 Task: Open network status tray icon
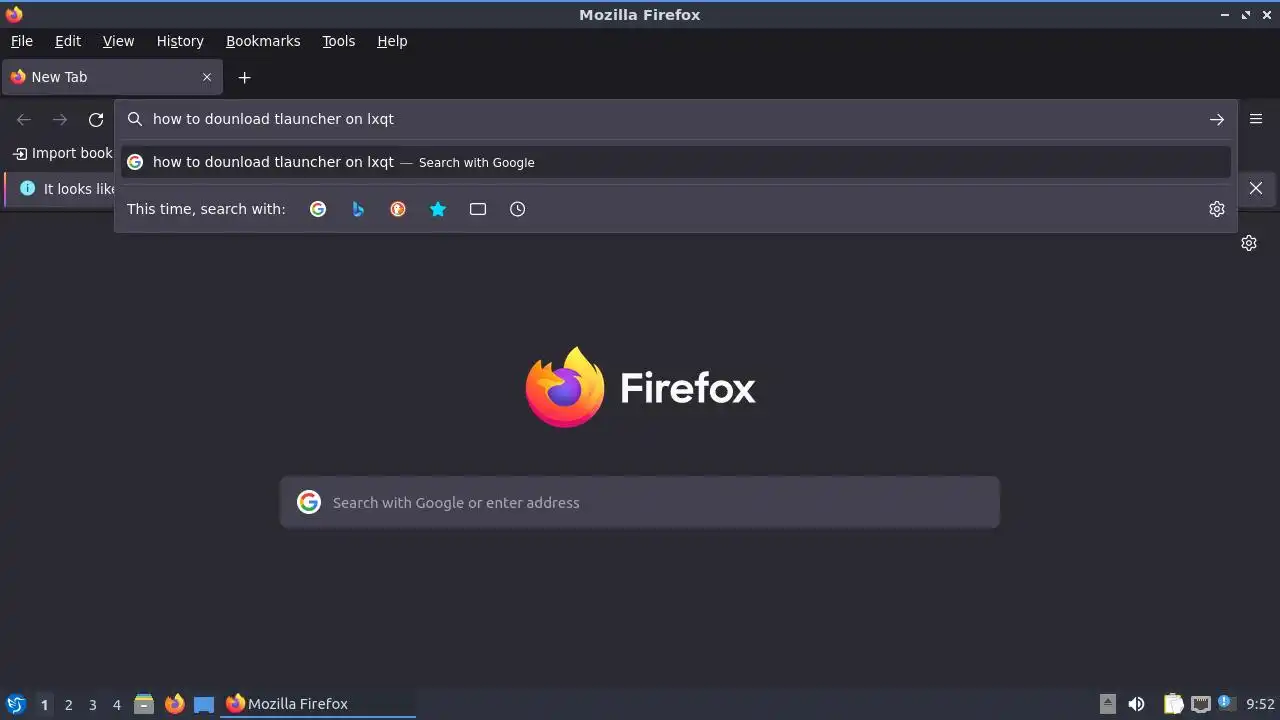tap(1200, 704)
